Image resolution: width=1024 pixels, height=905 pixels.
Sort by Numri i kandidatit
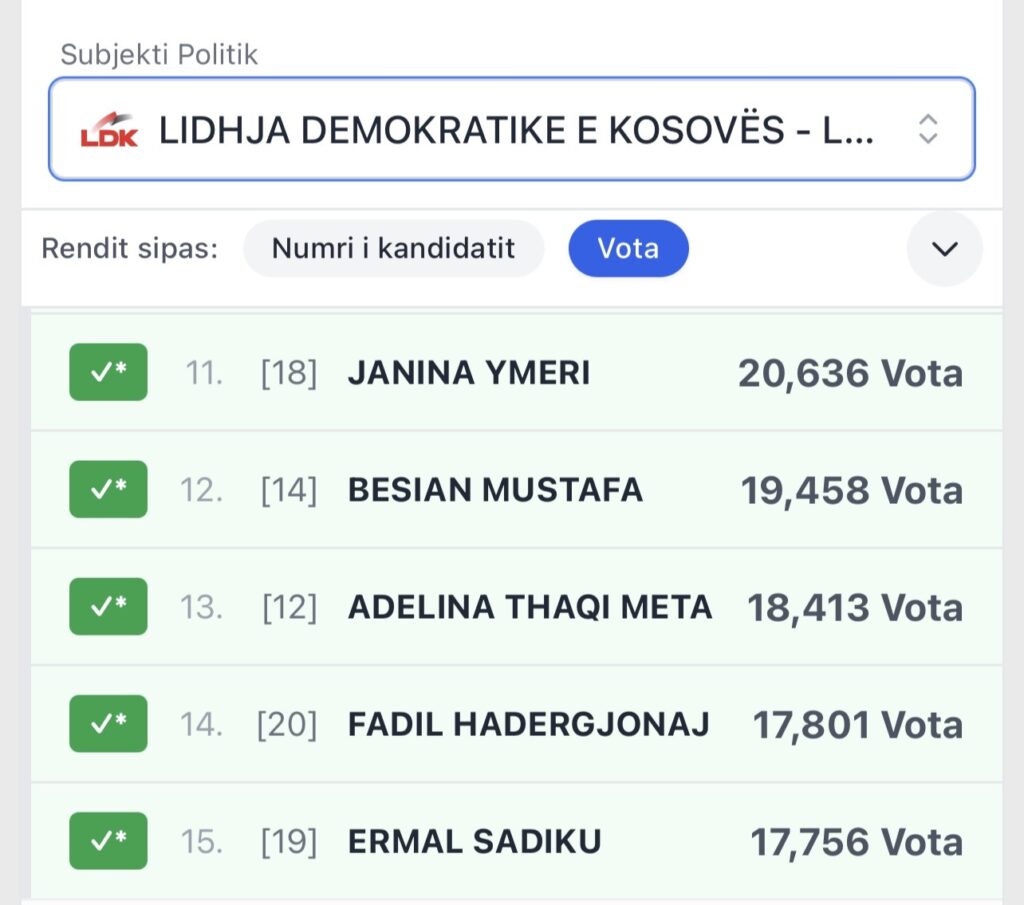point(393,248)
